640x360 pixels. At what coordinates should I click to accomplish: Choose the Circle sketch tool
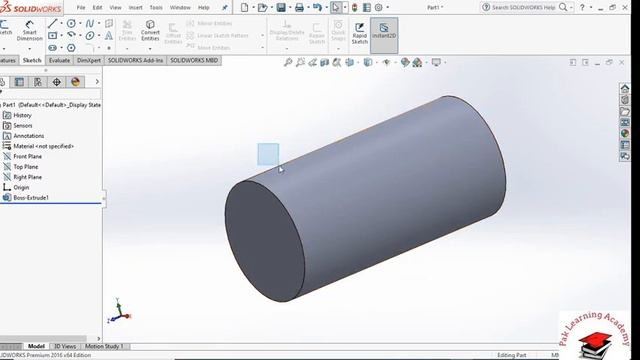[x=71, y=24]
